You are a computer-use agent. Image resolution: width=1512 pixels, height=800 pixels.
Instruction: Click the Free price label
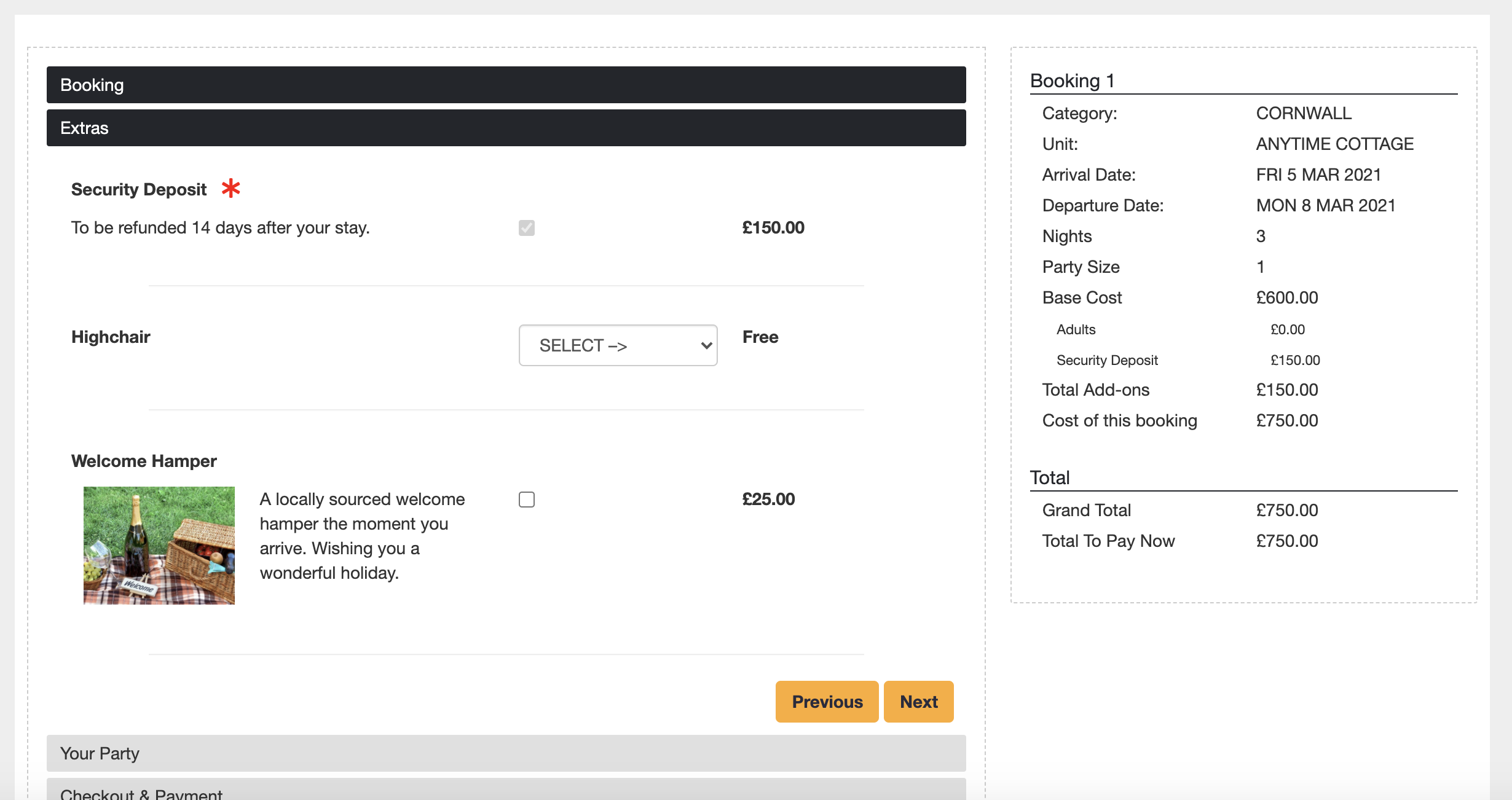pyautogui.click(x=760, y=337)
